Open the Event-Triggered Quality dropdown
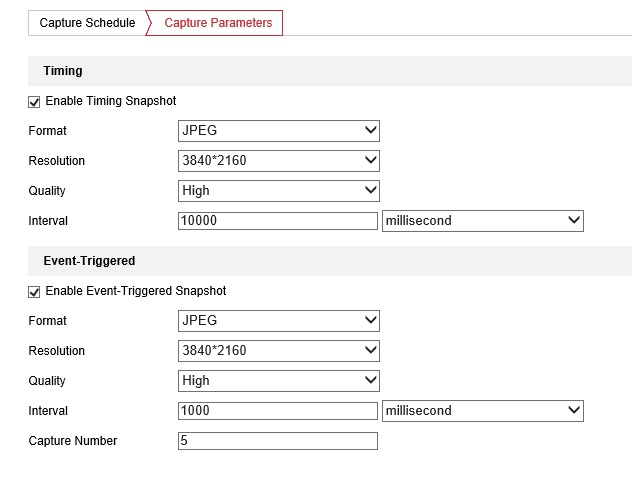This screenshot has width=632, height=480. coord(279,381)
